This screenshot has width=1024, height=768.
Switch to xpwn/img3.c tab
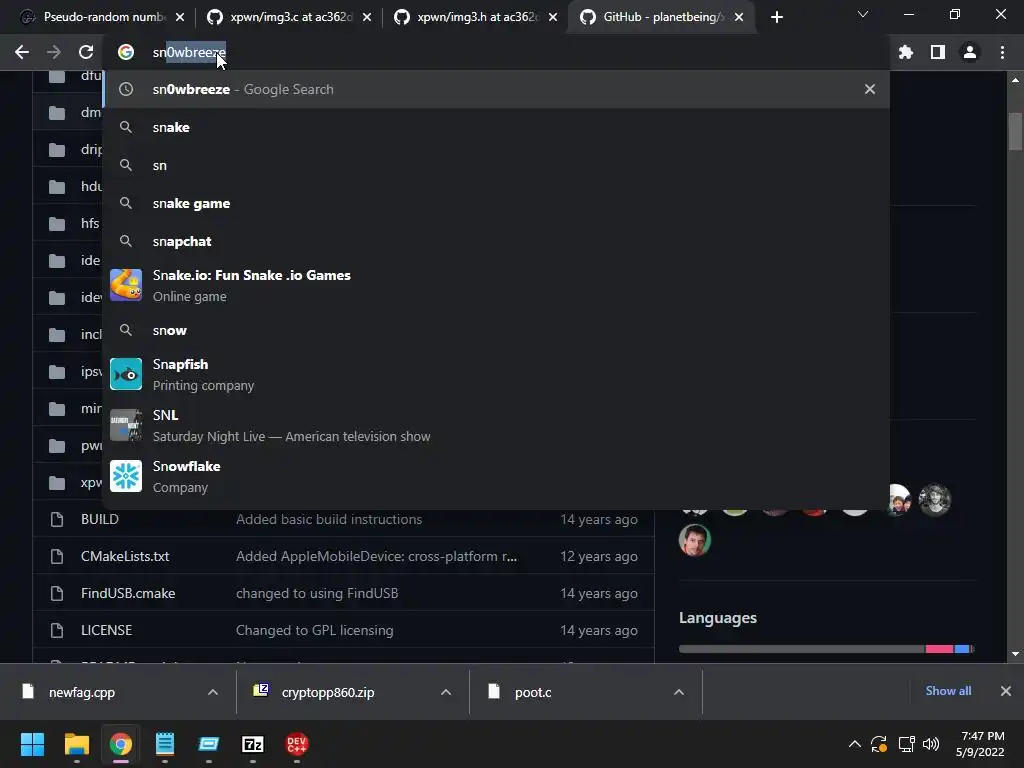coord(289,17)
